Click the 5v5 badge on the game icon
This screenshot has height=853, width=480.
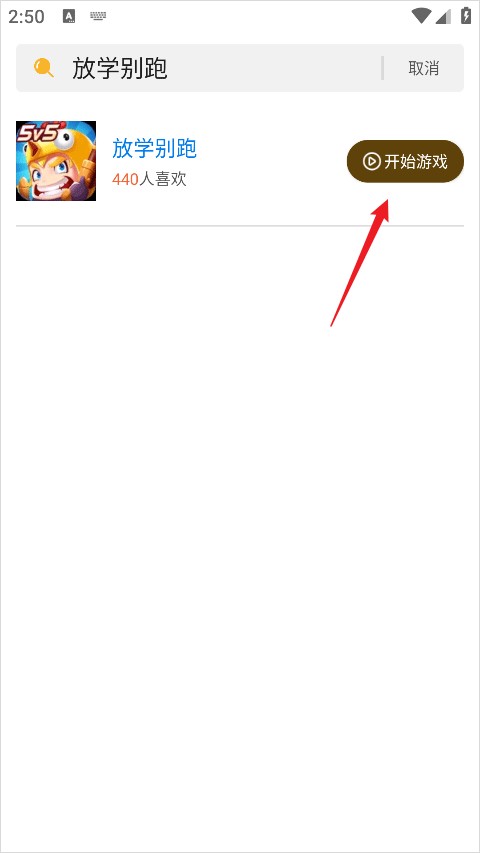[x=36, y=134]
